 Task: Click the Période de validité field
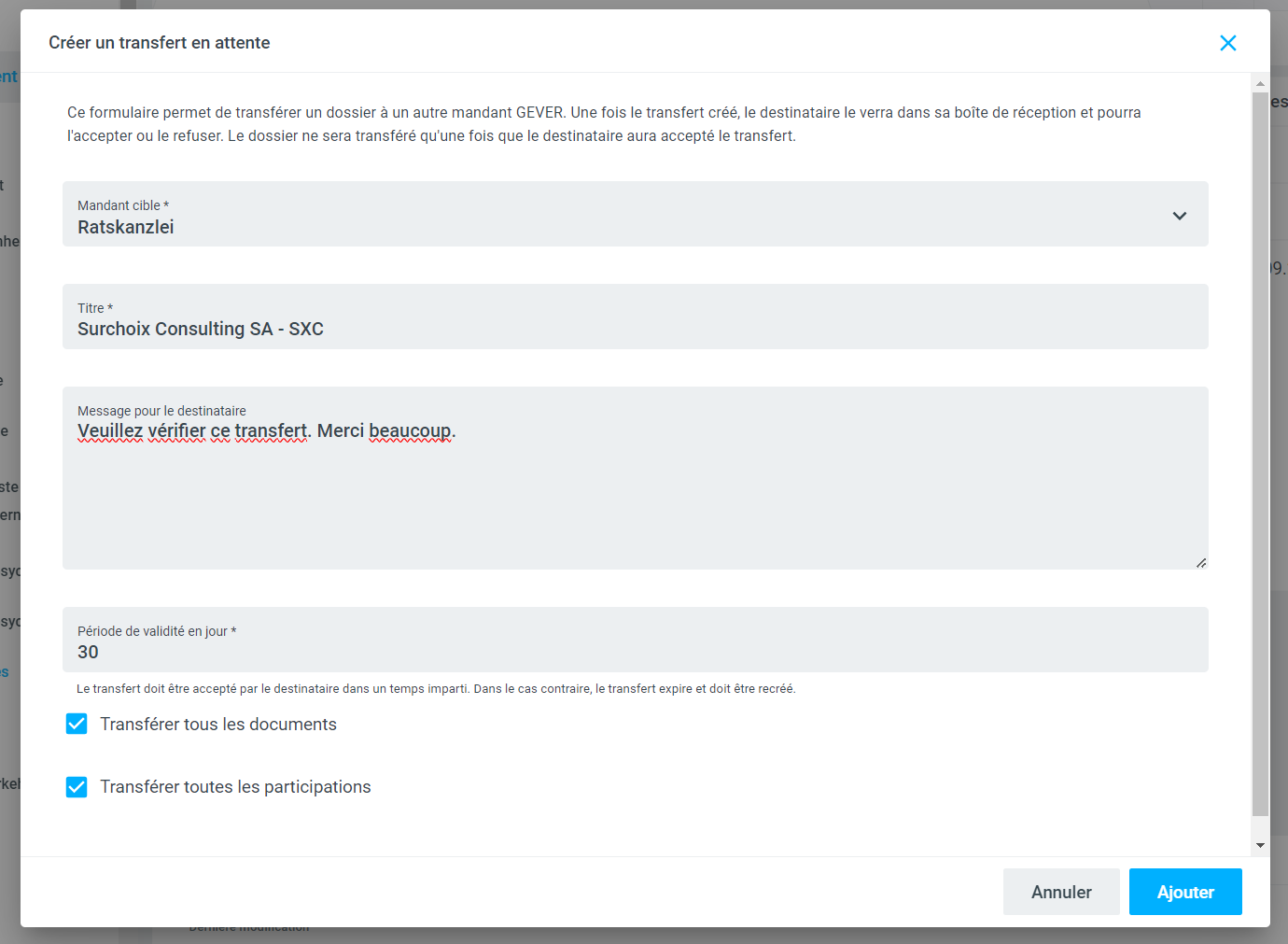pyautogui.click(x=635, y=651)
